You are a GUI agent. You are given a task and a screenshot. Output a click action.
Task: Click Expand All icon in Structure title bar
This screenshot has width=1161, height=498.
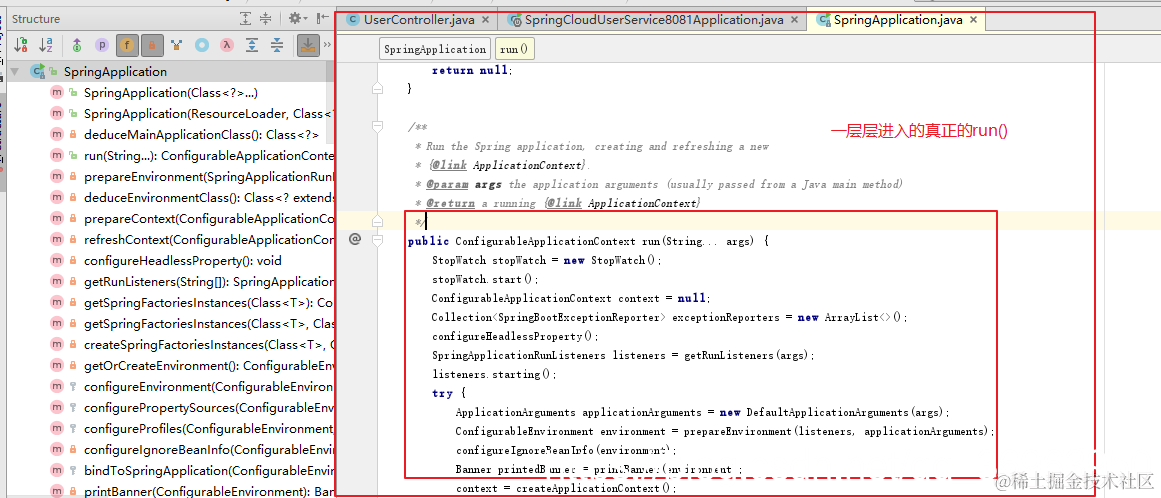click(x=246, y=18)
